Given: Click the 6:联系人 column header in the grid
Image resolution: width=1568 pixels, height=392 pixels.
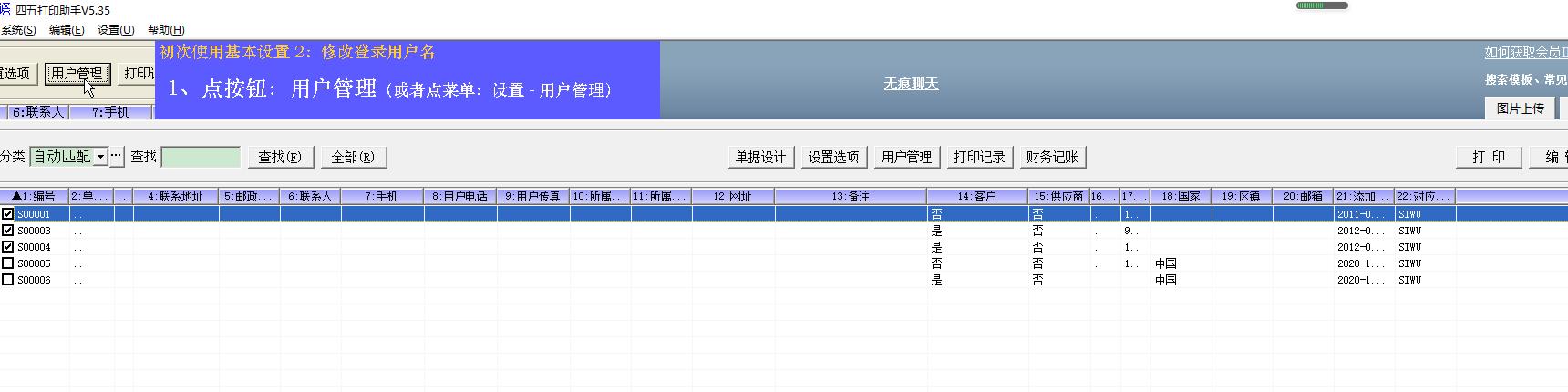Looking at the screenshot, I should pyautogui.click(x=312, y=196).
